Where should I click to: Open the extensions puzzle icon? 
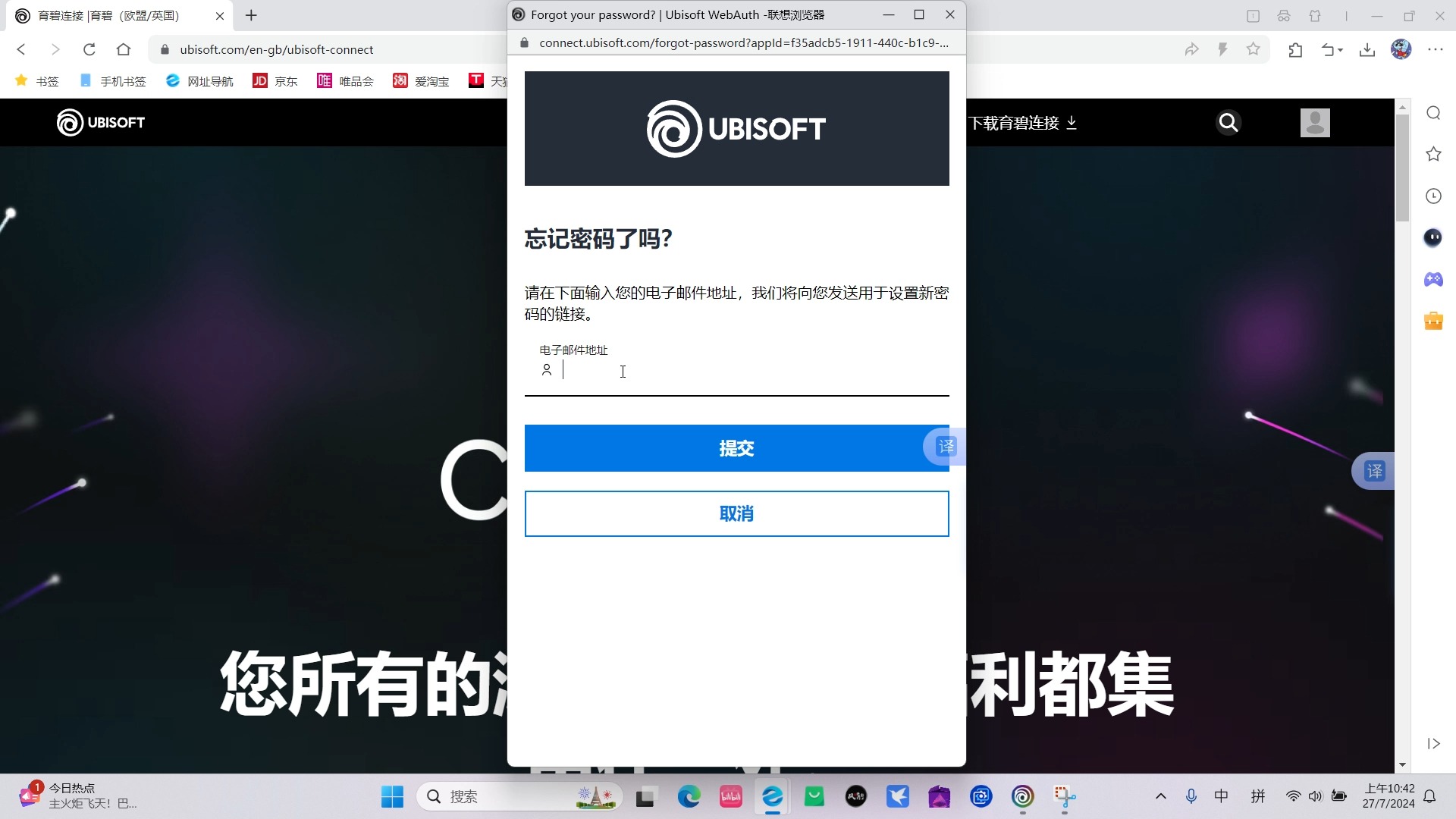(1295, 50)
